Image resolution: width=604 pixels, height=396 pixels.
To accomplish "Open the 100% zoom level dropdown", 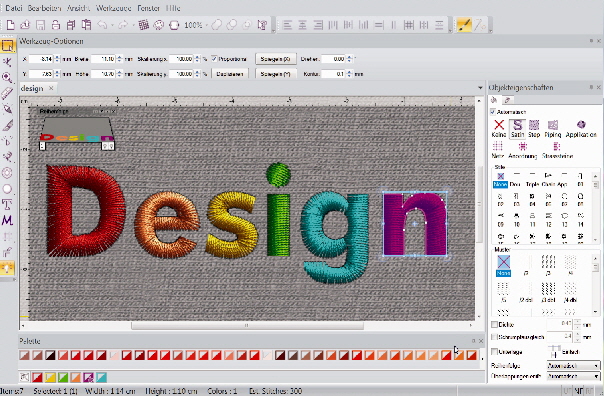I will [x=206, y=25].
